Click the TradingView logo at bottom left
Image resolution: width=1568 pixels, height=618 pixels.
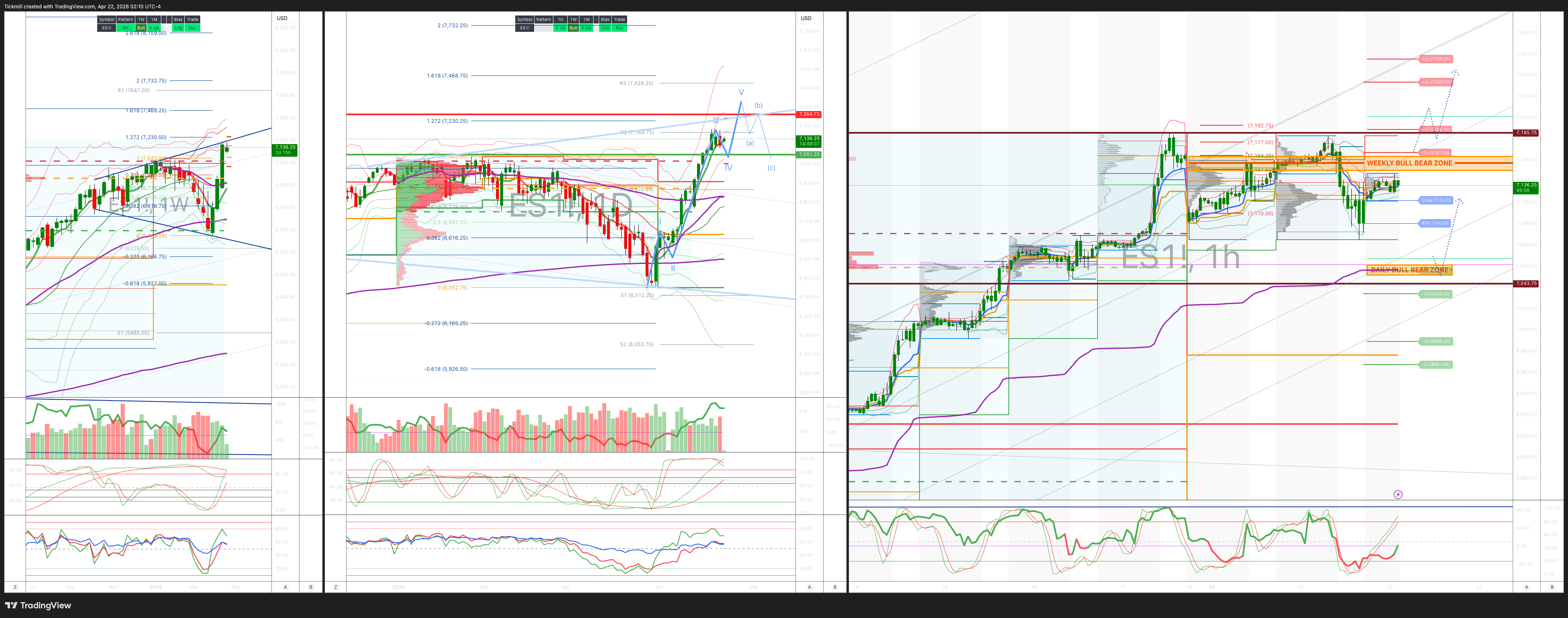coord(38,605)
